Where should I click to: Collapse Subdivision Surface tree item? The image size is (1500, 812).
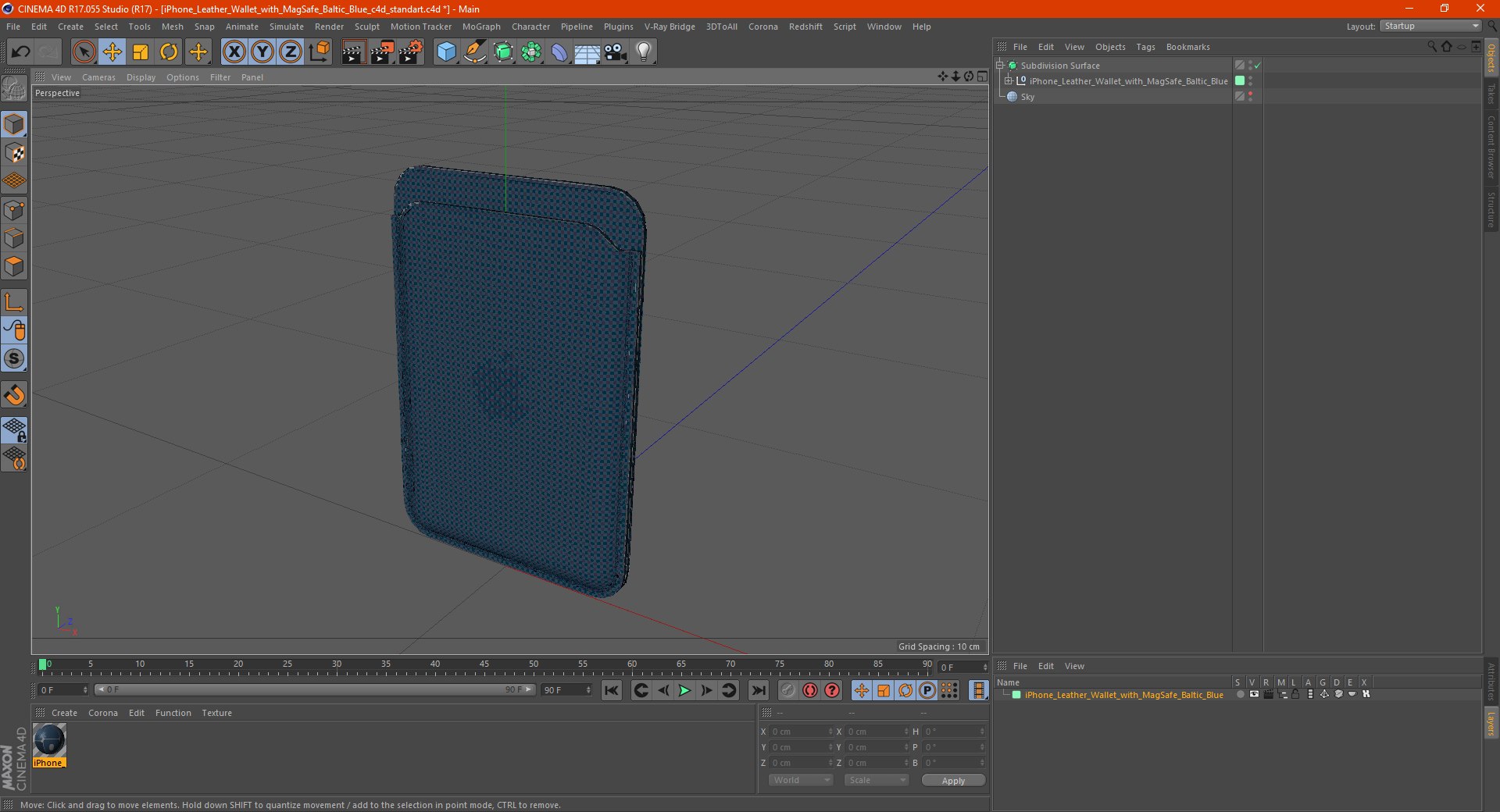pyautogui.click(x=1000, y=66)
